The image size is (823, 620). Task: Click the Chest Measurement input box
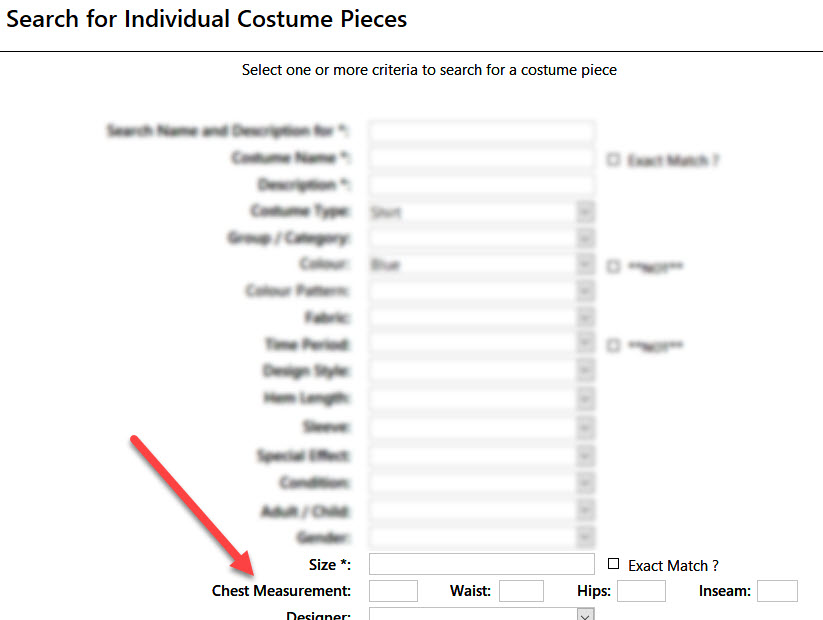pos(393,591)
